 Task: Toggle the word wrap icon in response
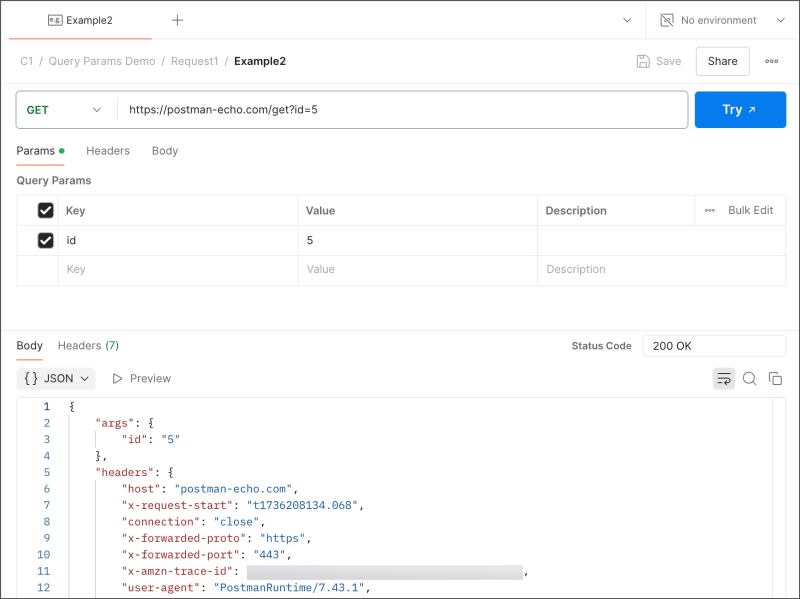click(x=723, y=379)
